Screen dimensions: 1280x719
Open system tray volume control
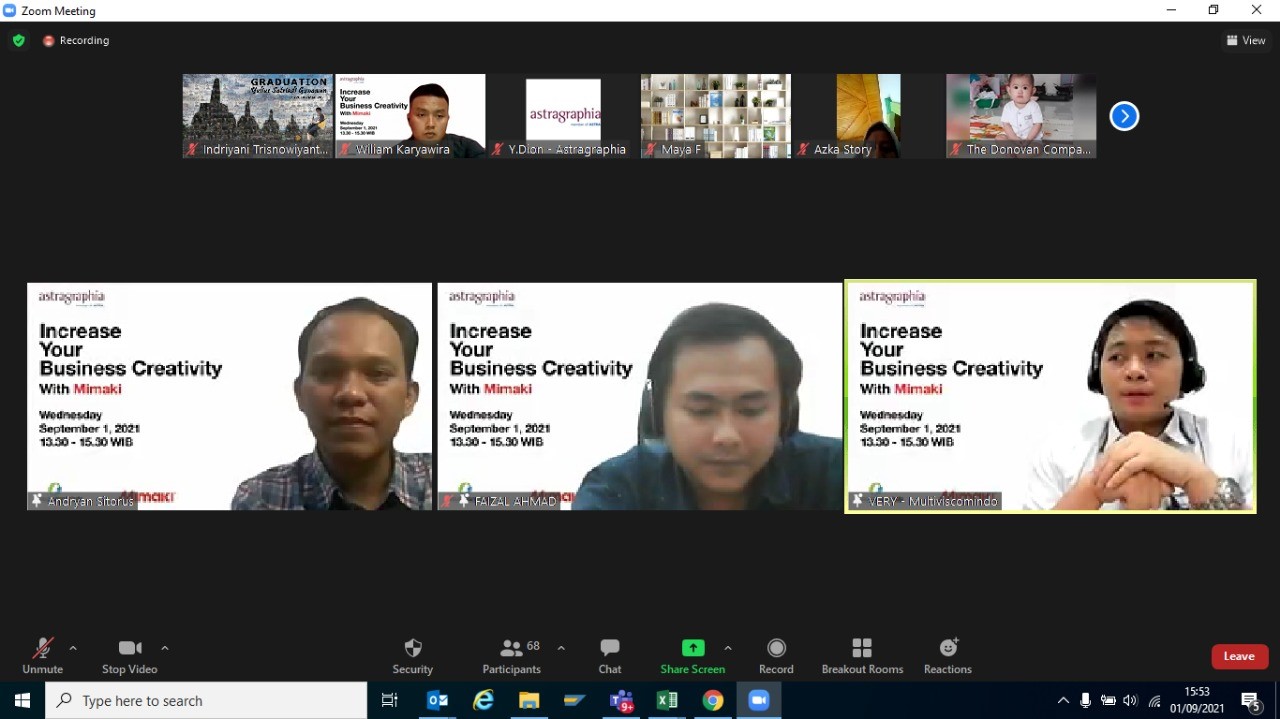click(x=1130, y=700)
